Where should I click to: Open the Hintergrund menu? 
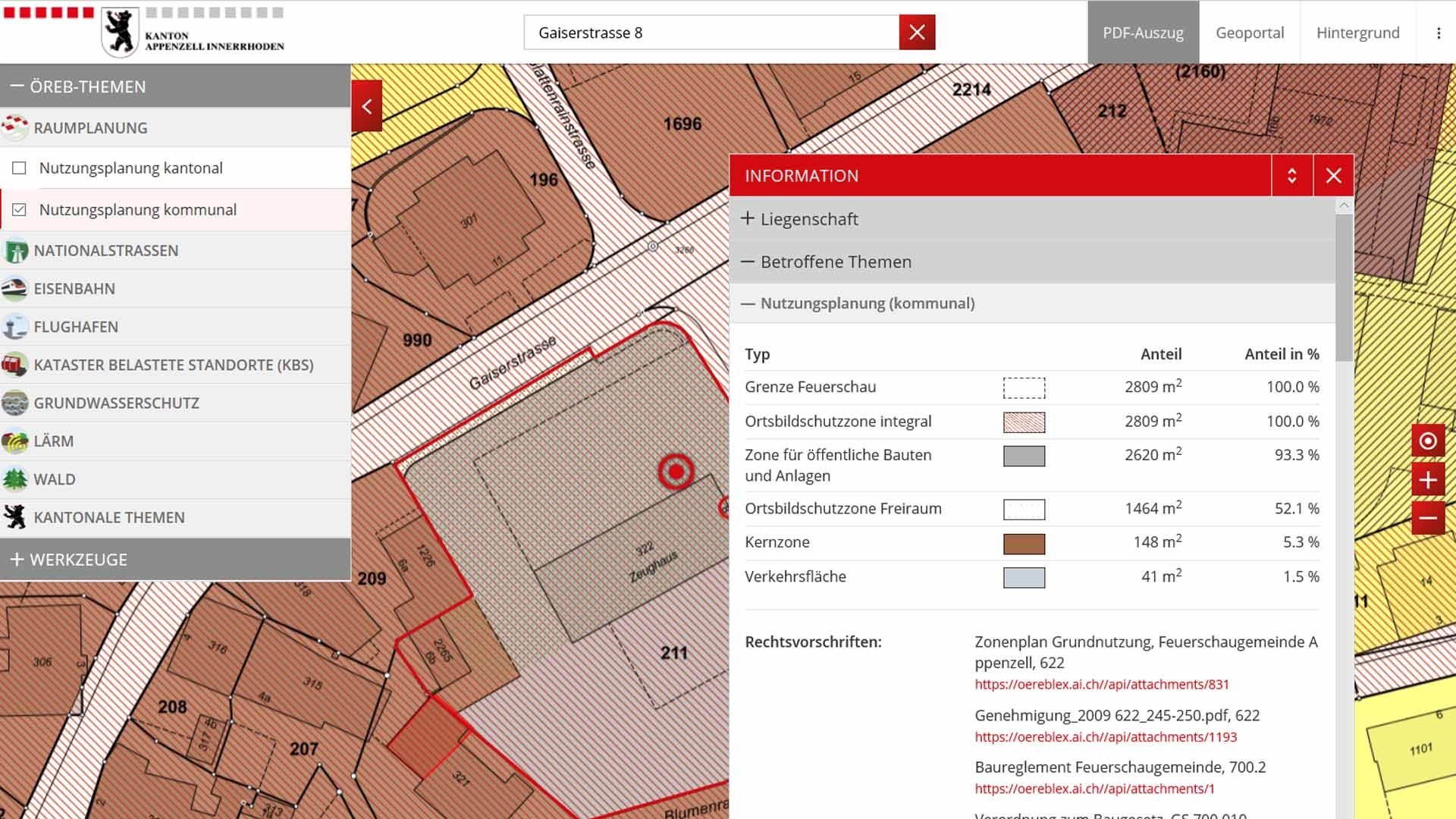[1357, 33]
